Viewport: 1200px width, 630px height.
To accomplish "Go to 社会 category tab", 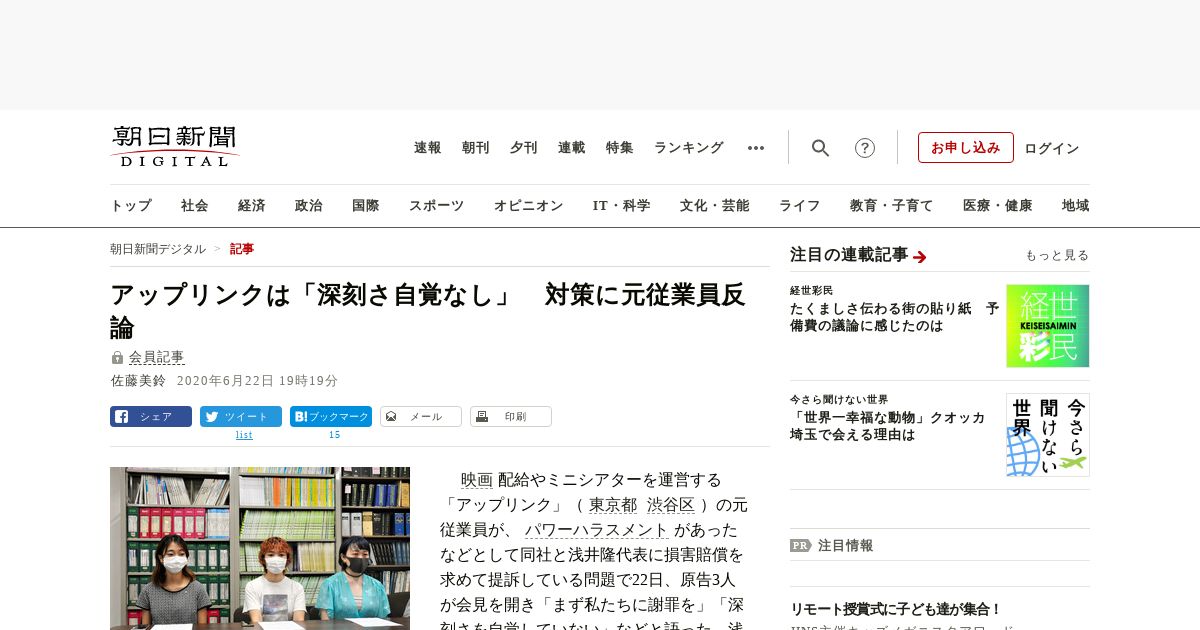I will pos(195,206).
